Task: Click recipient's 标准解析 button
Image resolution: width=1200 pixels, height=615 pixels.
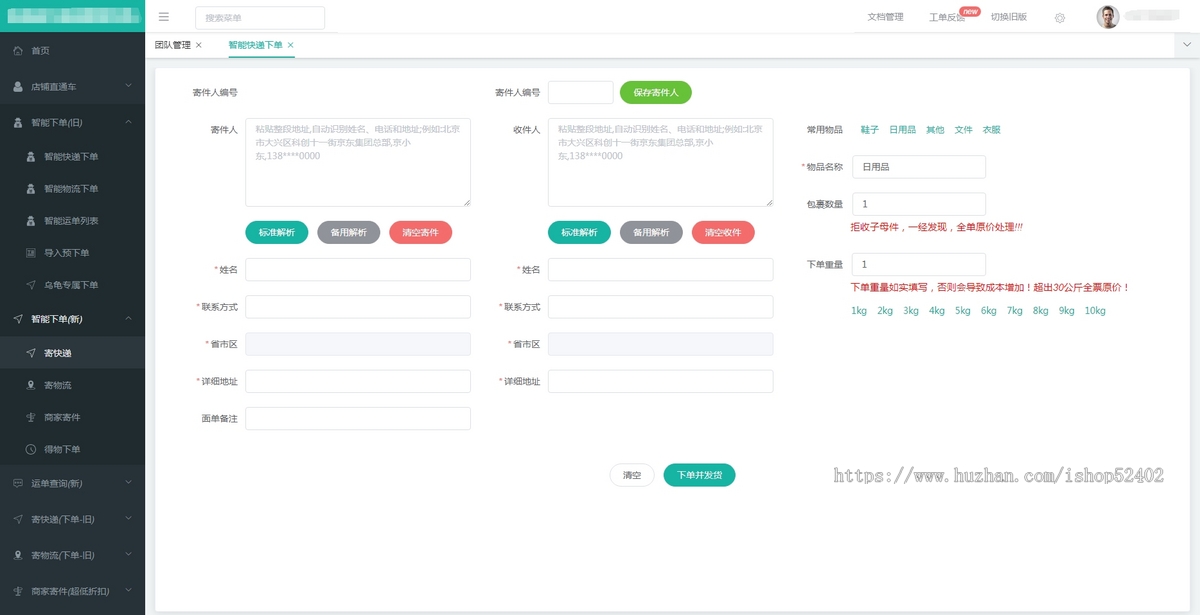Action: (x=579, y=232)
